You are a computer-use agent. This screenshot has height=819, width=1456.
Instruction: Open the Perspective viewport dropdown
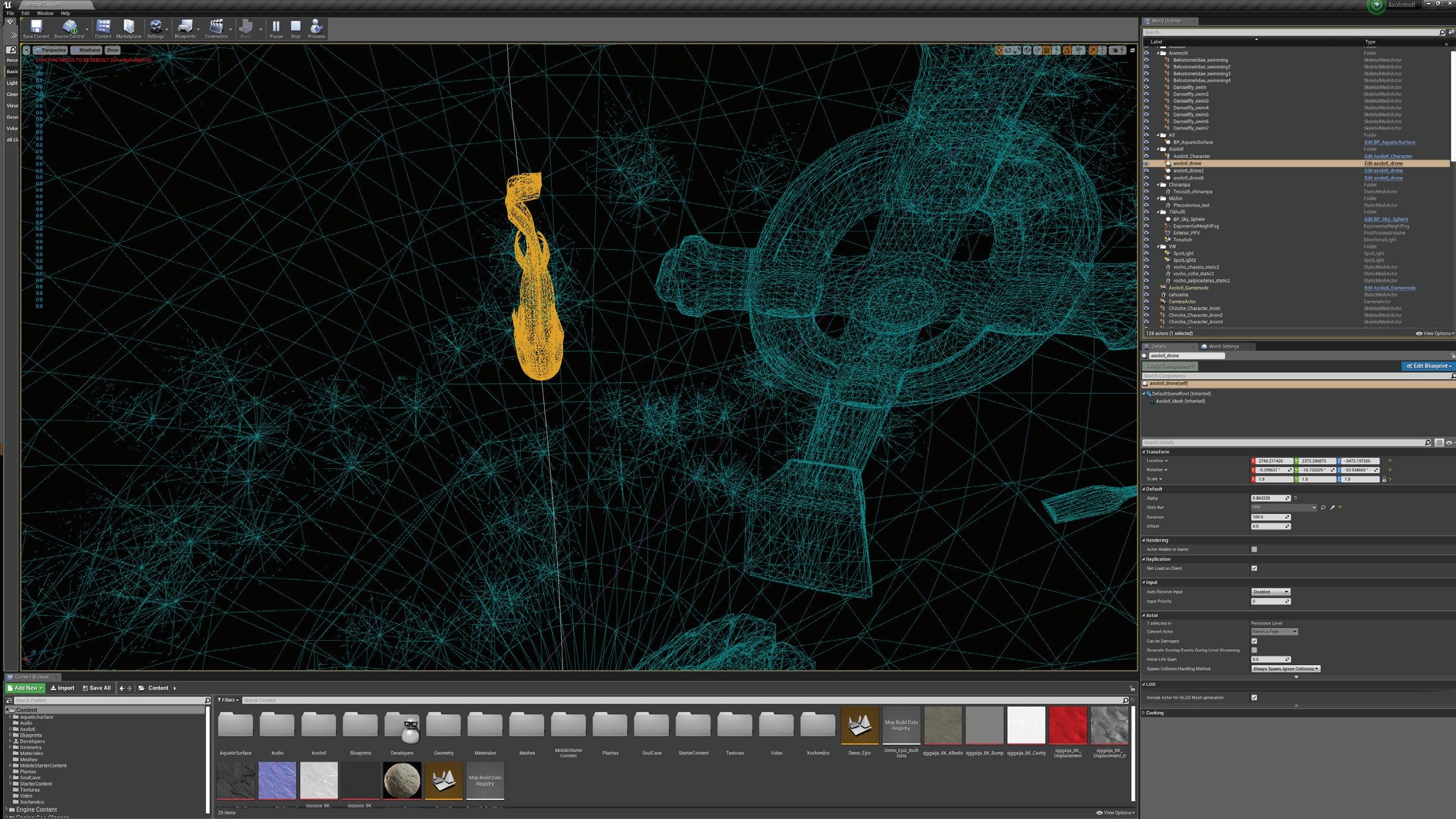pyautogui.click(x=51, y=50)
